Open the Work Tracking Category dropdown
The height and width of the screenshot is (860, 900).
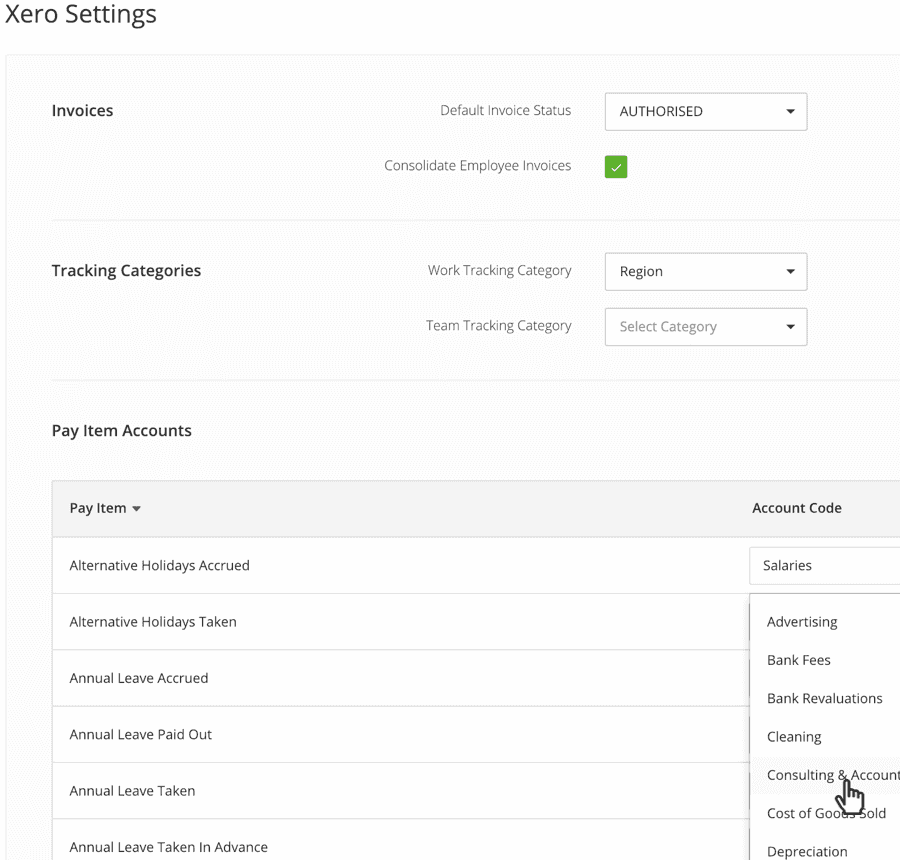(705, 271)
